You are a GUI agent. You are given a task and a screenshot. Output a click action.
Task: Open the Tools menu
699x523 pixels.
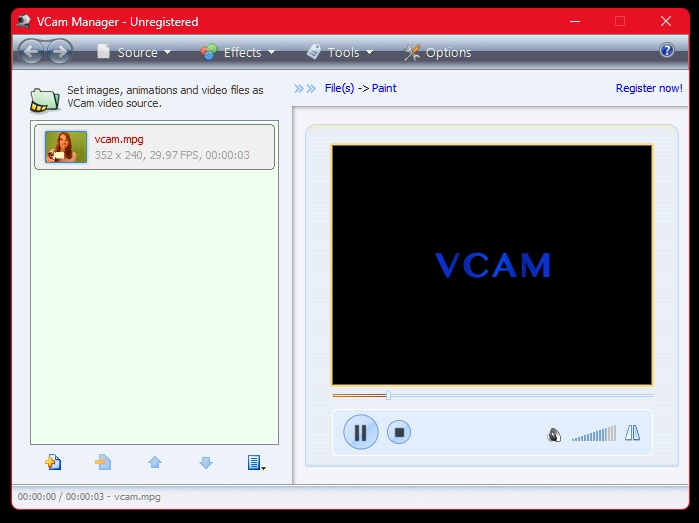(x=340, y=52)
